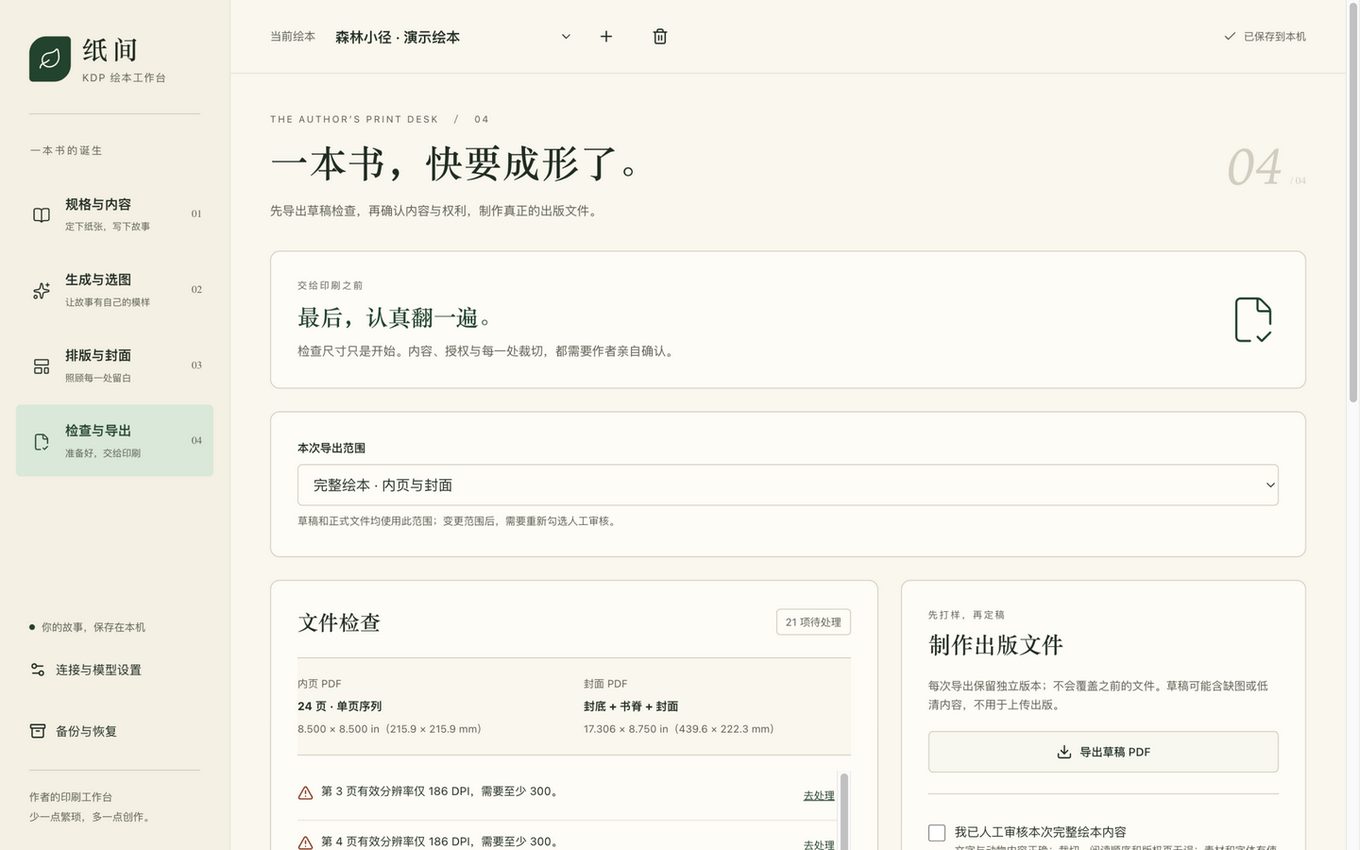Image resolution: width=1360 pixels, height=850 pixels.
Task: Click the text 24 页 · 单页序列
Action: coord(340,706)
